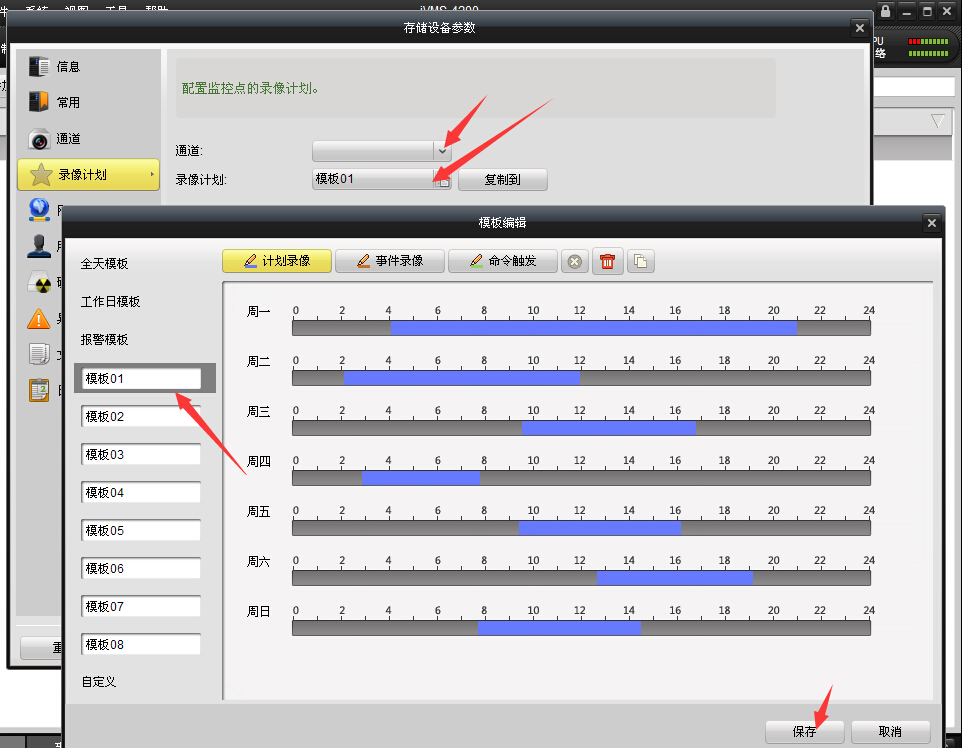Open the 录像计划 template dropdown
The image size is (962, 748).
(442, 180)
